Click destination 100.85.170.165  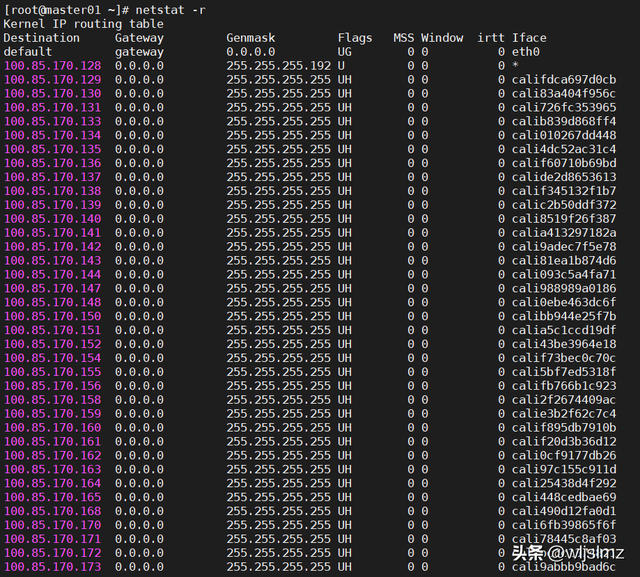(52, 497)
